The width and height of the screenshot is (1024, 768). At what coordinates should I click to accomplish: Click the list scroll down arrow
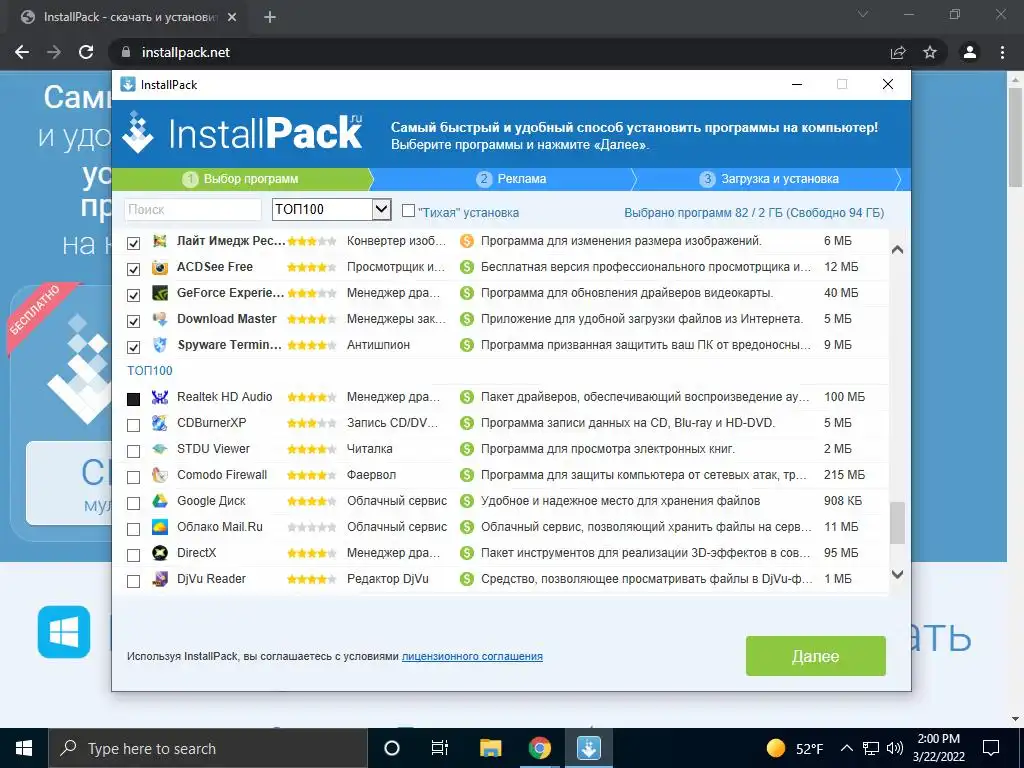[x=897, y=574]
